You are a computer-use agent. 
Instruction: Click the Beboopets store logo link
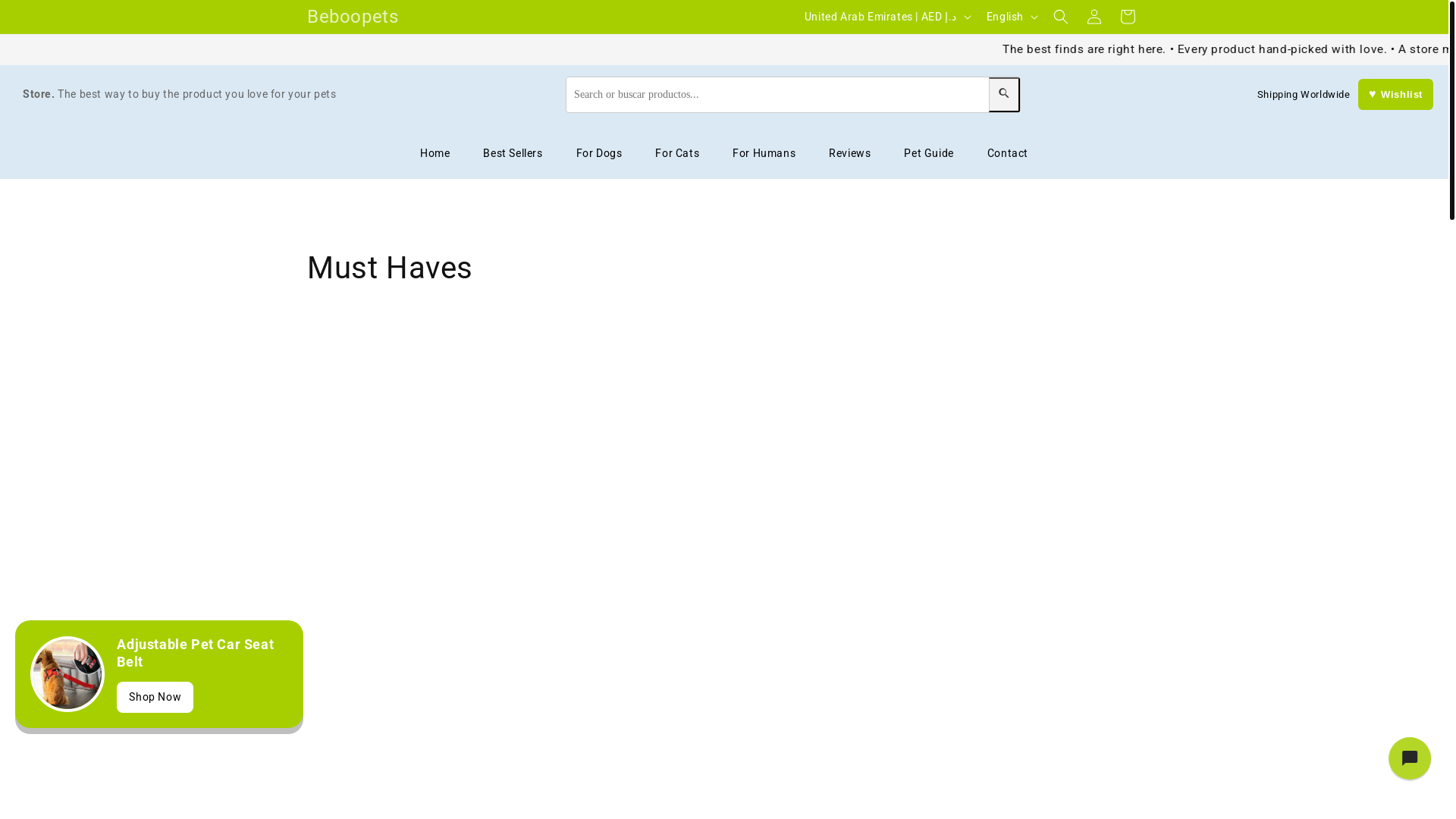pyautogui.click(x=353, y=17)
